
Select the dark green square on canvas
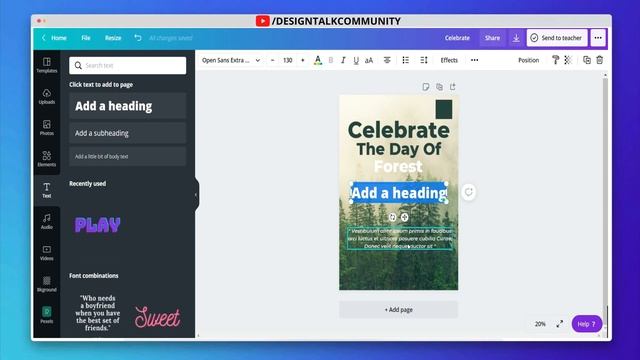coord(444,109)
